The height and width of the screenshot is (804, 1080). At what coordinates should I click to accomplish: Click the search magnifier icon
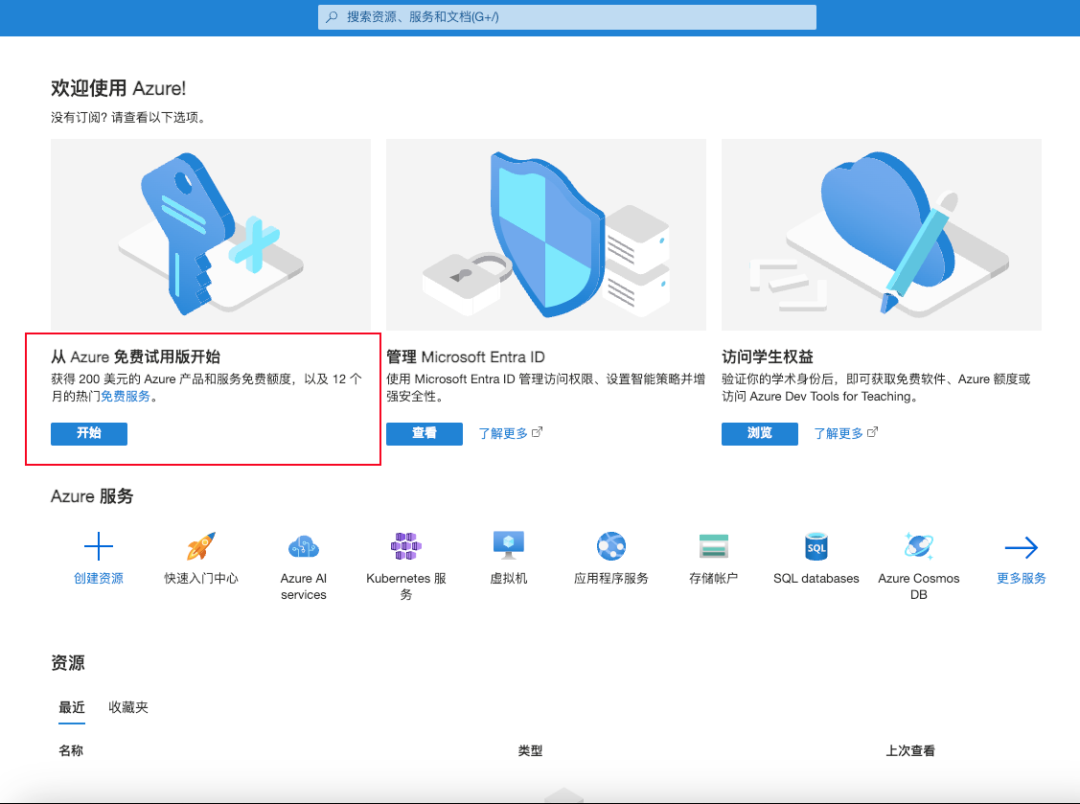point(330,17)
